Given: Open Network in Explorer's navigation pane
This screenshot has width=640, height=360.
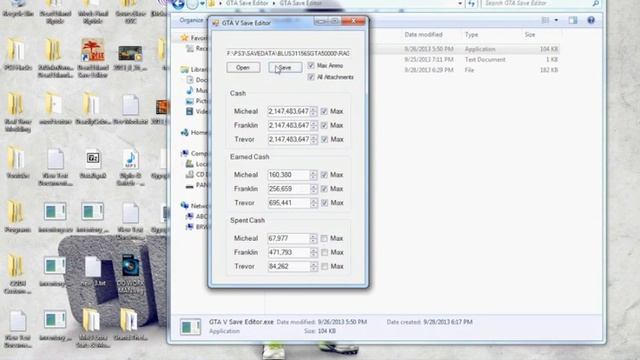Looking at the screenshot, I should point(194,206).
